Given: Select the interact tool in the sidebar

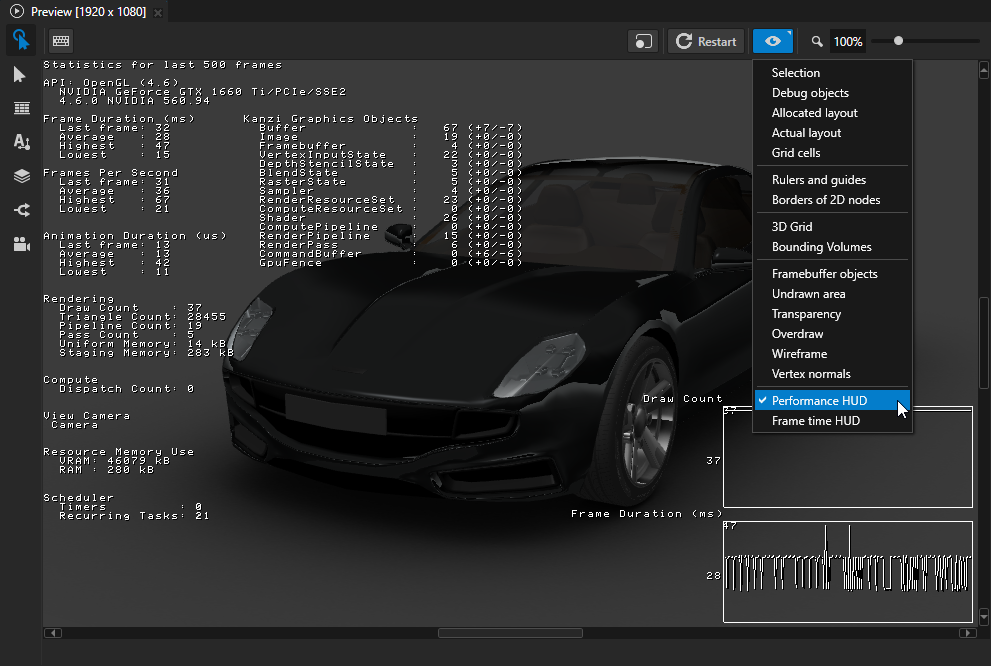Looking at the screenshot, I should (20, 40).
